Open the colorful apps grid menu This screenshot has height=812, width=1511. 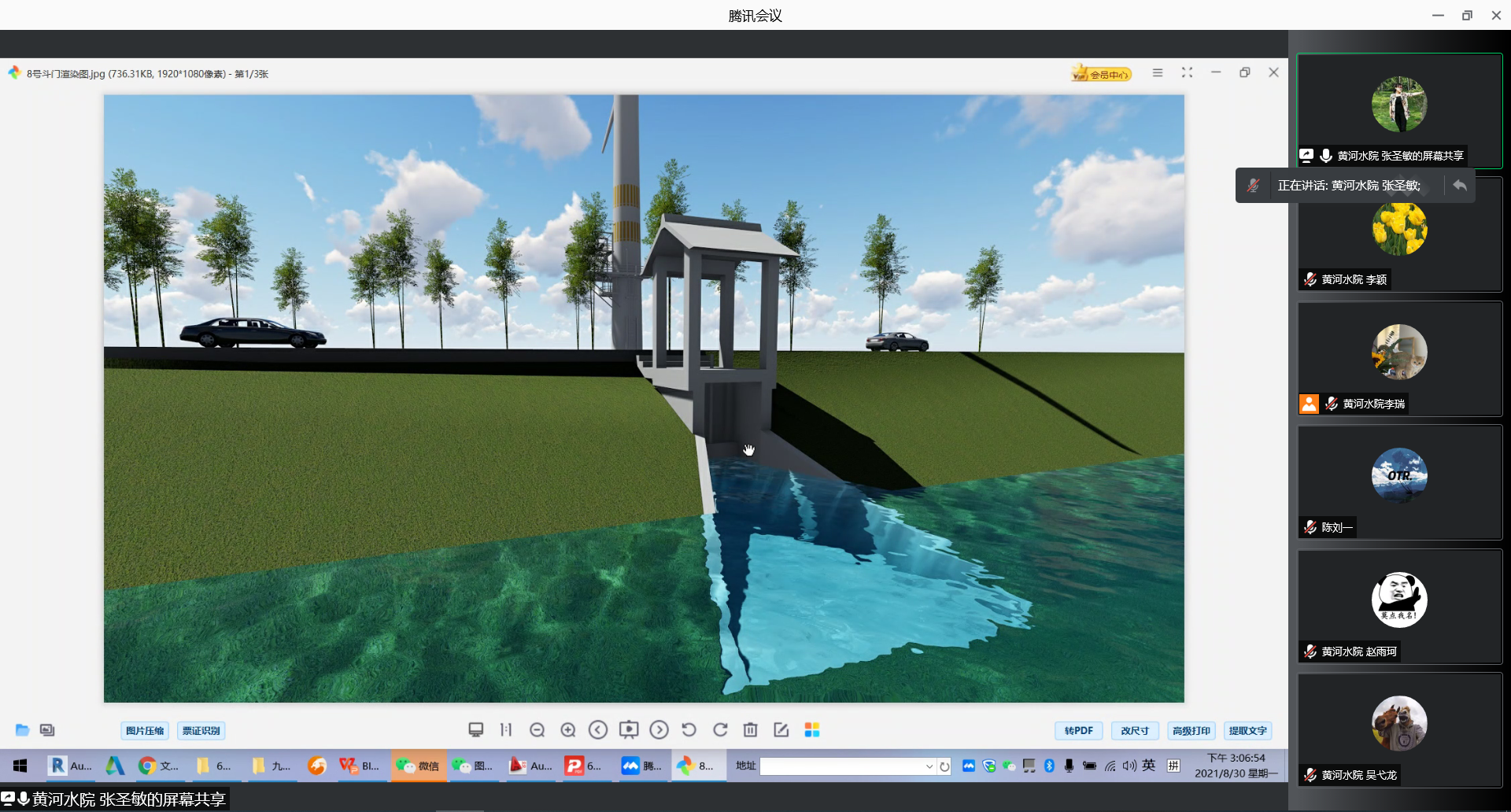(812, 730)
